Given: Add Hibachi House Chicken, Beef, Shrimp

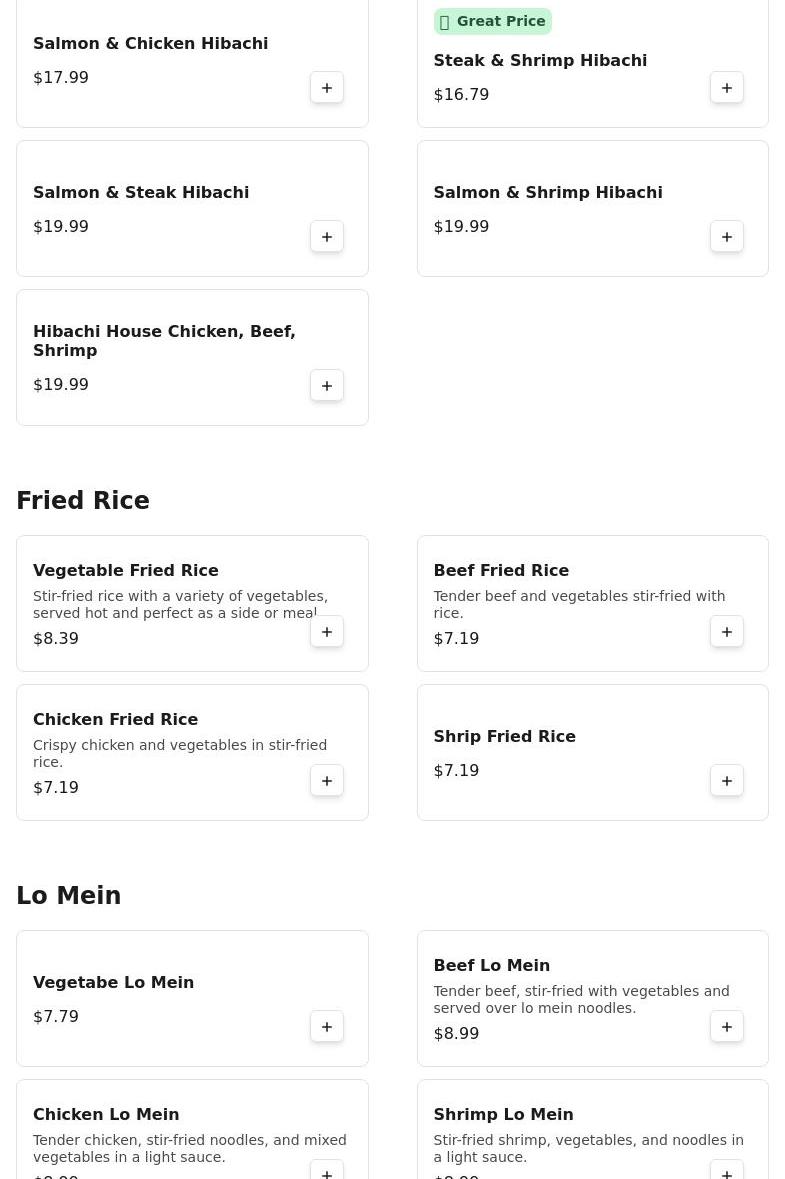Looking at the screenshot, I should [x=327, y=386].
